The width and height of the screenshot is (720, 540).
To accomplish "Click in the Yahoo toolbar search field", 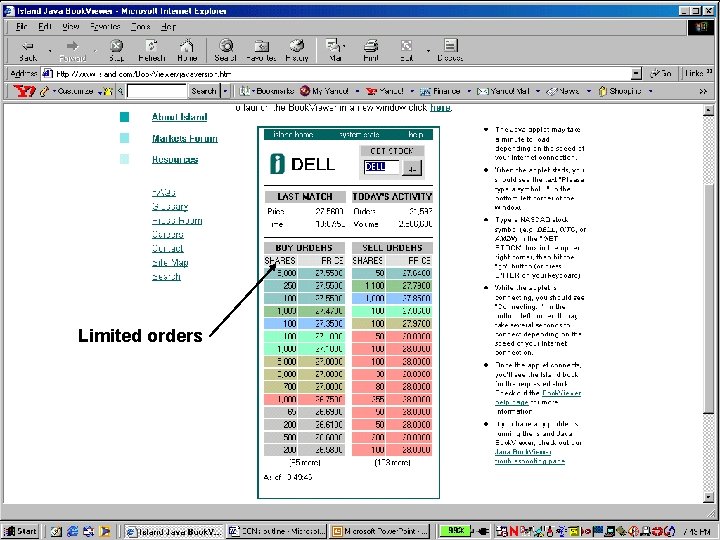I will 156,91.
